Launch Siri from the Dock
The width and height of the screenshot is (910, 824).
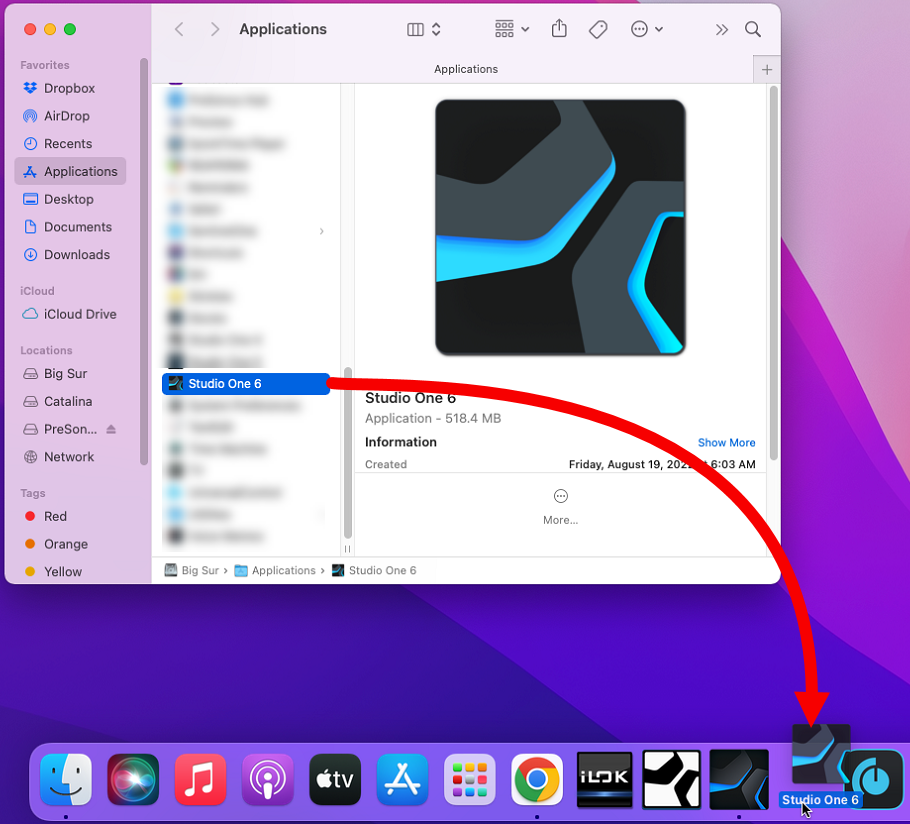[133, 779]
